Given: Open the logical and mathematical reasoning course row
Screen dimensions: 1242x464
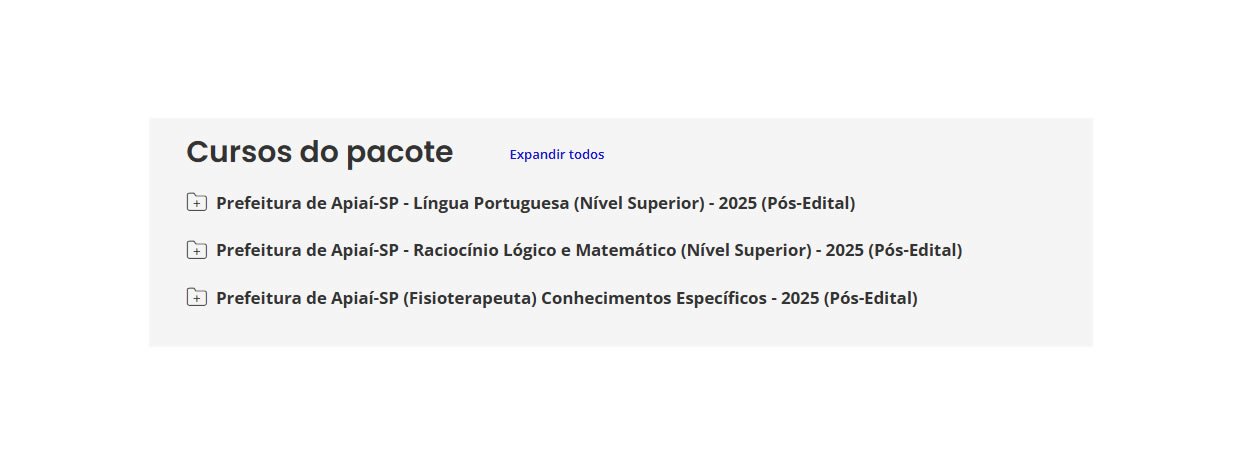Looking at the screenshot, I should pyautogui.click(x=588, y=250).
